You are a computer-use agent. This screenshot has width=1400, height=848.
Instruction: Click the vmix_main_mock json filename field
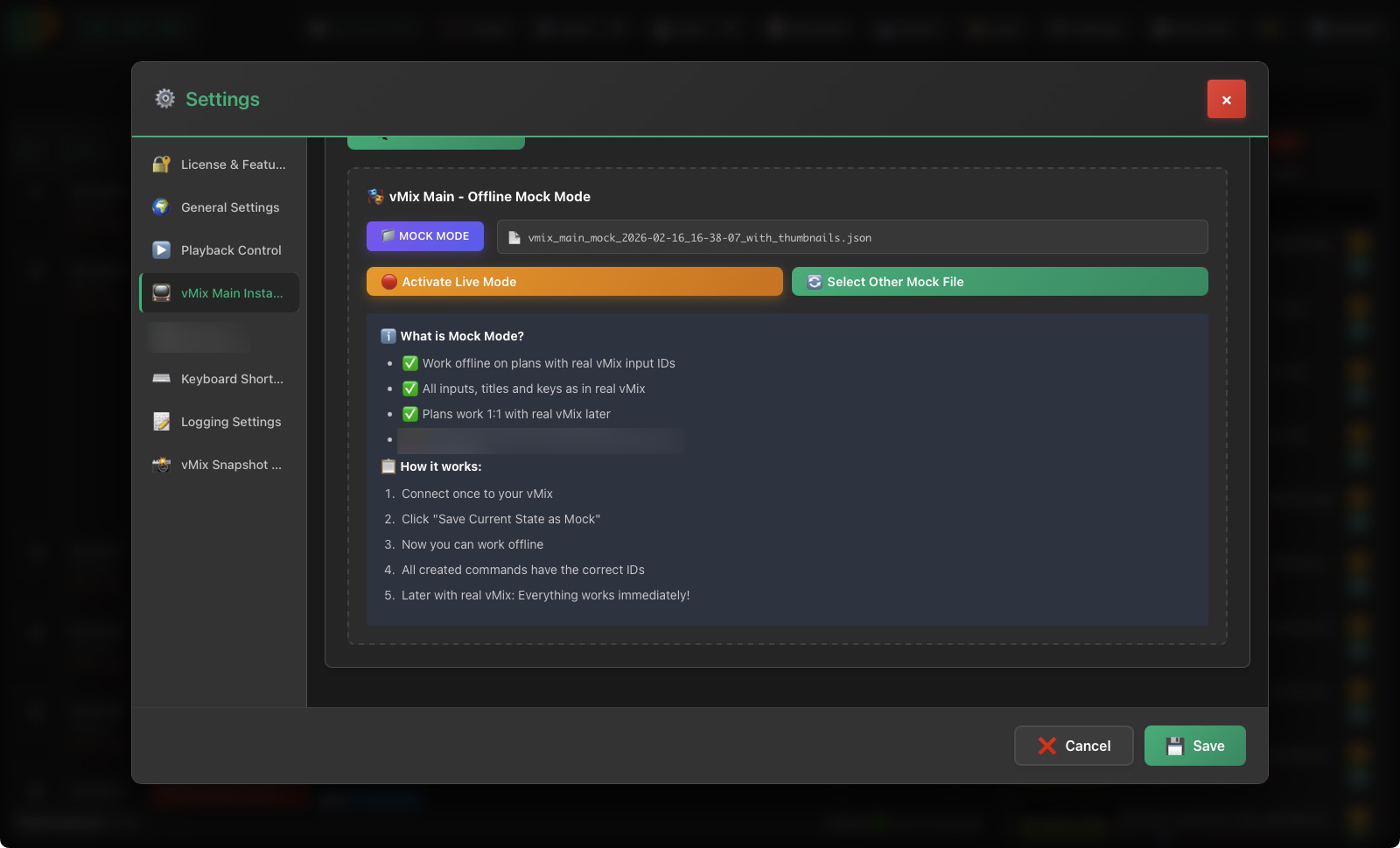pyautogui.click(x=849, y=236)
